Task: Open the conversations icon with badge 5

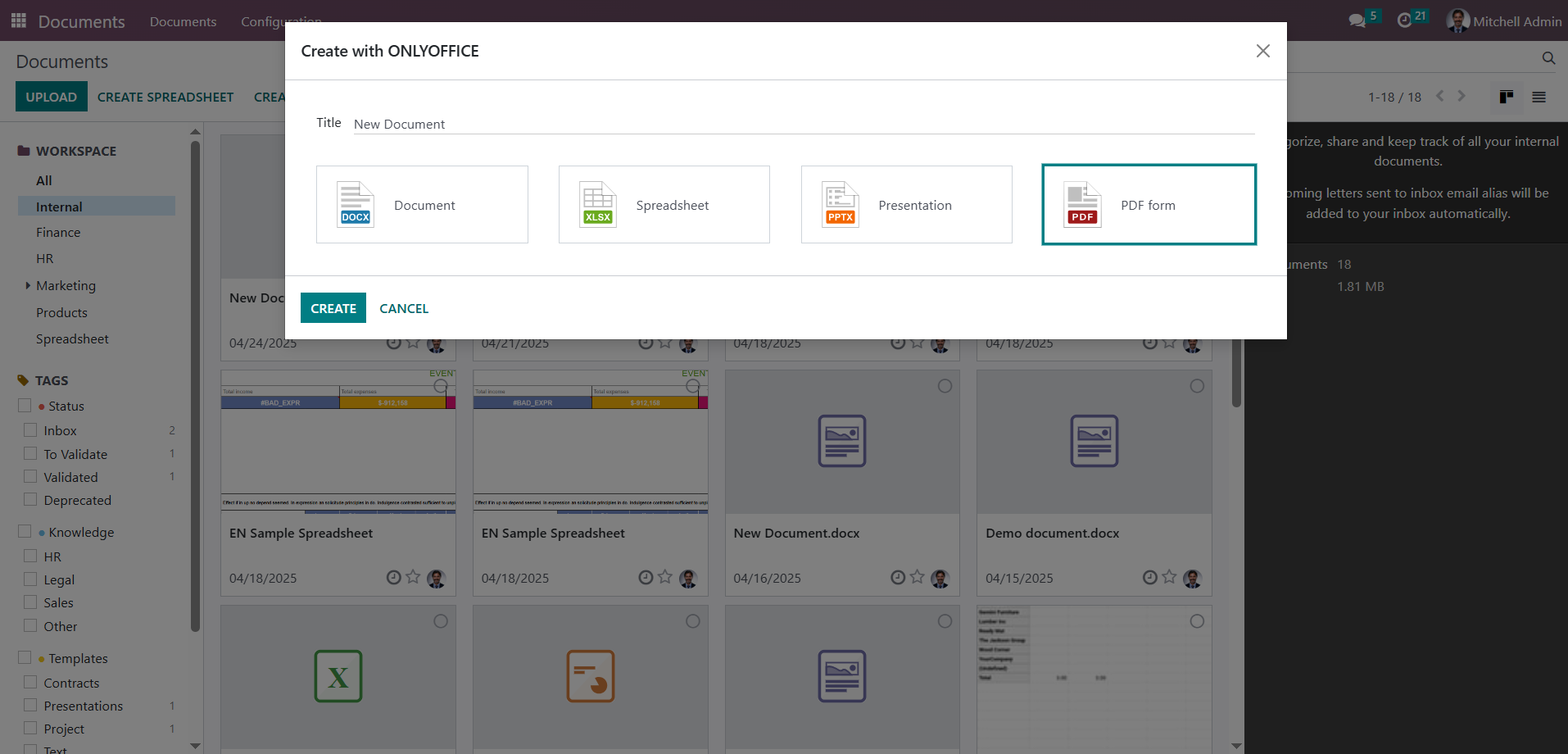Action: [1357, 20]
